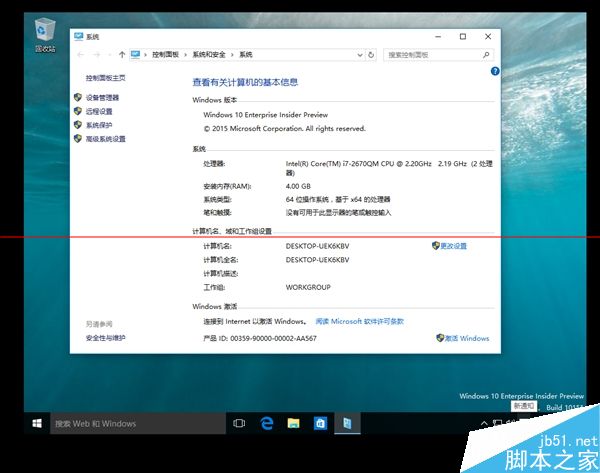Open the Store app in the taskbar

point(321,423)
